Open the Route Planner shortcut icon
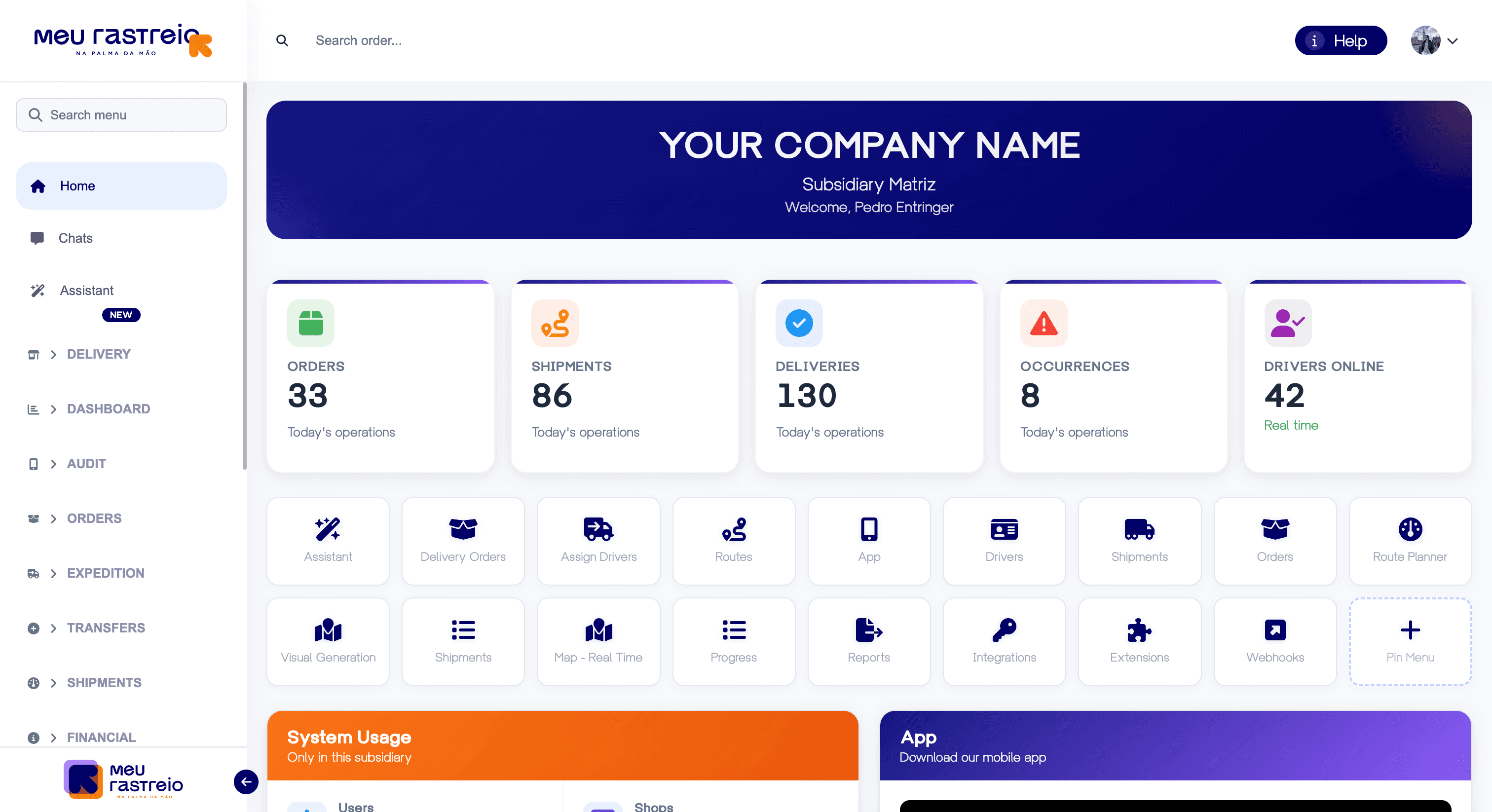 coord(1409,529)
